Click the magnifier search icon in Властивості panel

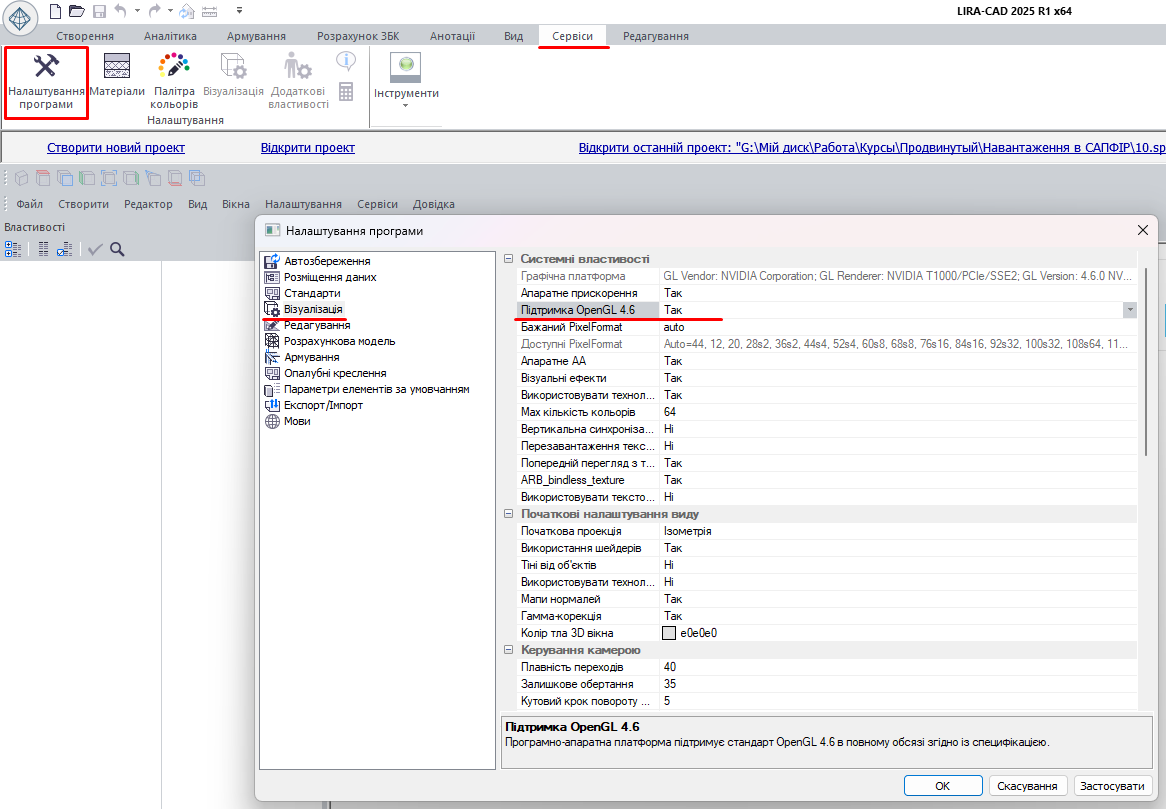coord(117,250)
